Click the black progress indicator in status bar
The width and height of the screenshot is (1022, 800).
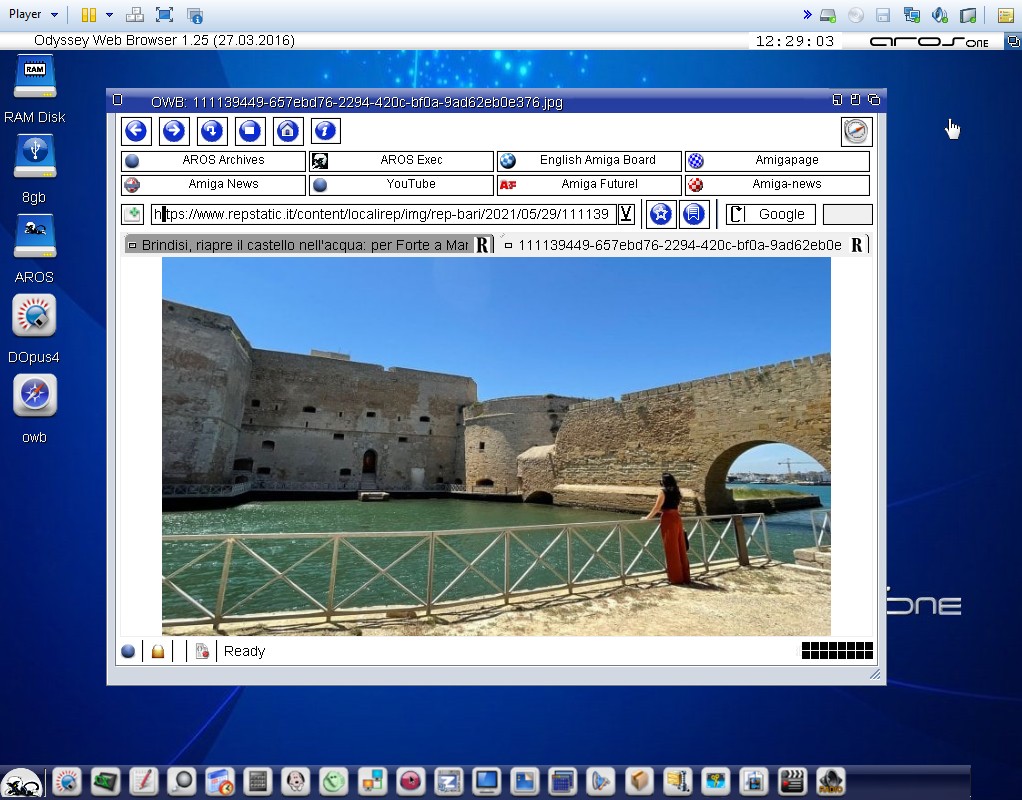pyautogui.click(x=837, y=651)
